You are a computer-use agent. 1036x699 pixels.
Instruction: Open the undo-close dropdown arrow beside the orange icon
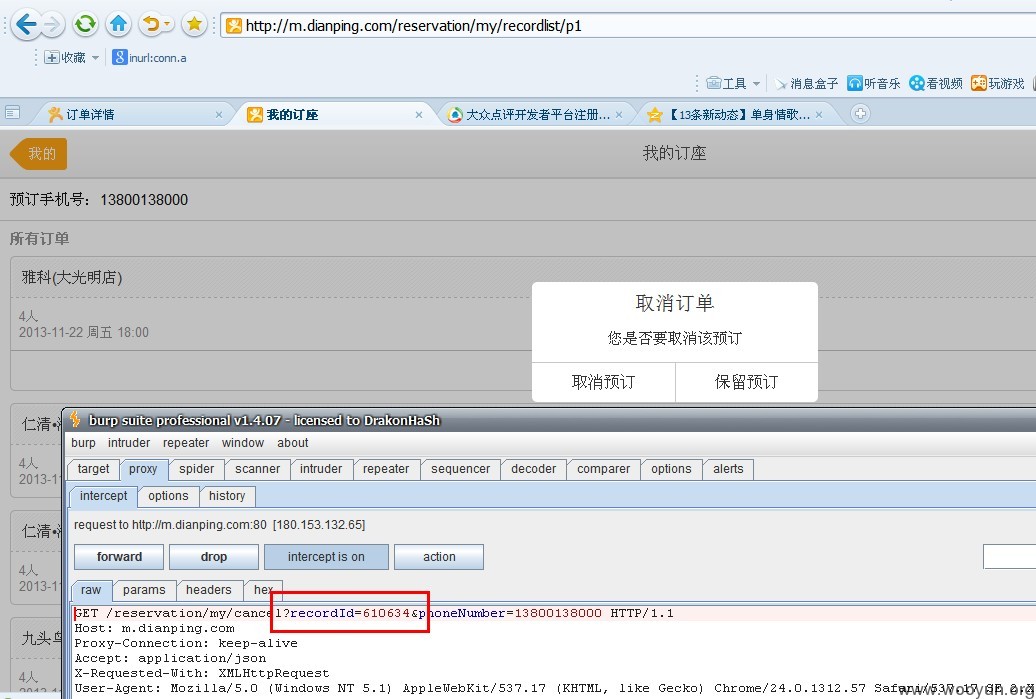167,25
